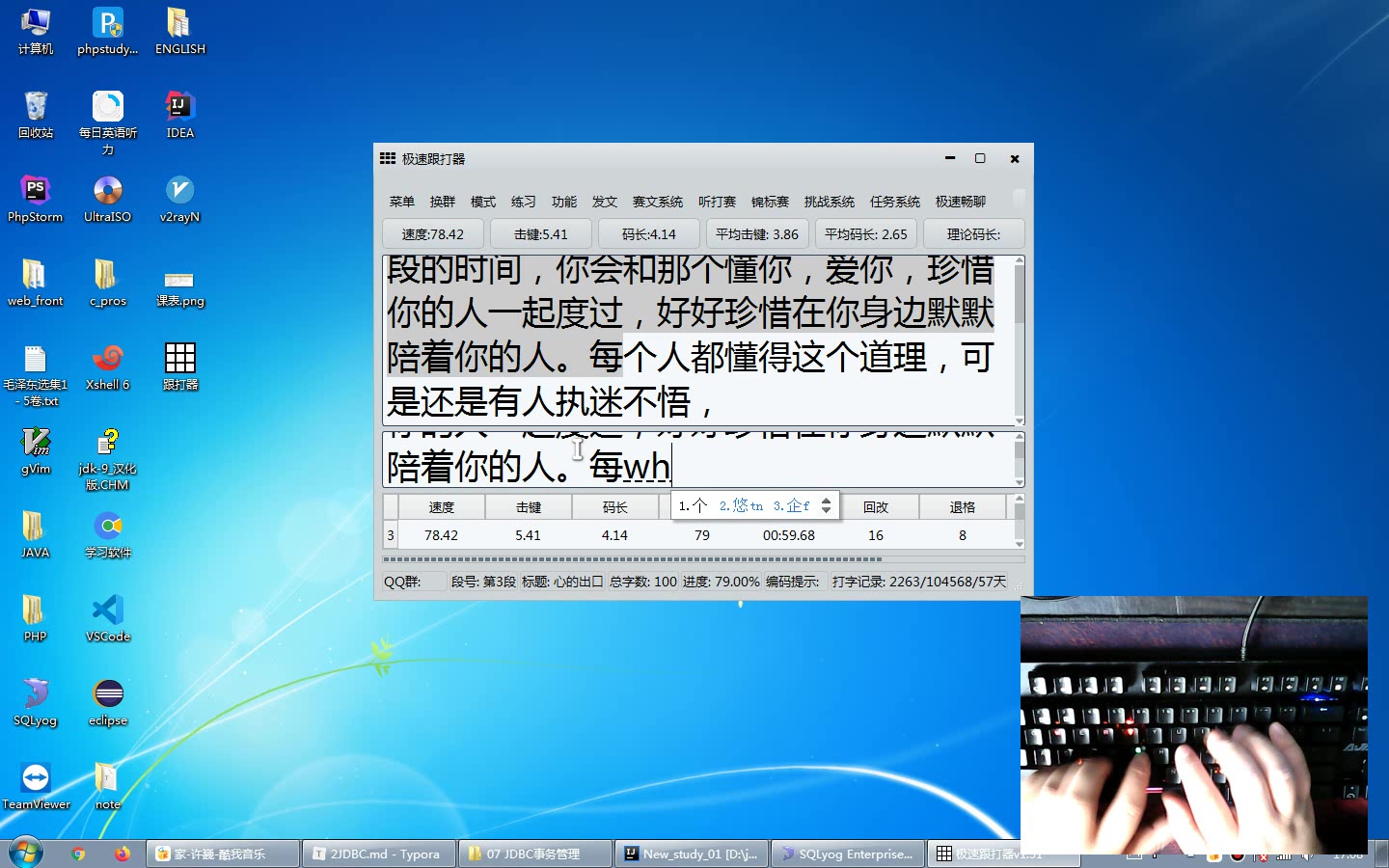This screenshot has height=868, width=1389.
Task: Click the typing input text area
Action: pos(698,459)
